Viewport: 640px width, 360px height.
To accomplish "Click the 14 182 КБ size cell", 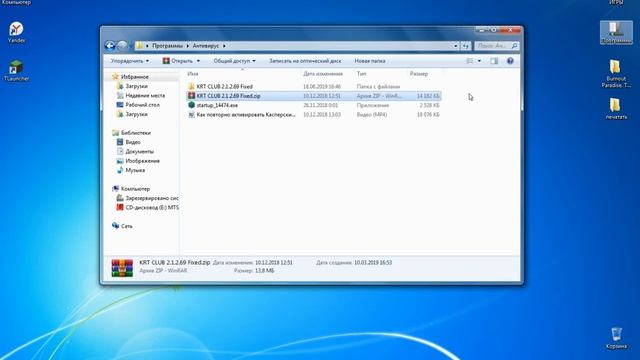I will pyautogui.click(x=428, y=96).
